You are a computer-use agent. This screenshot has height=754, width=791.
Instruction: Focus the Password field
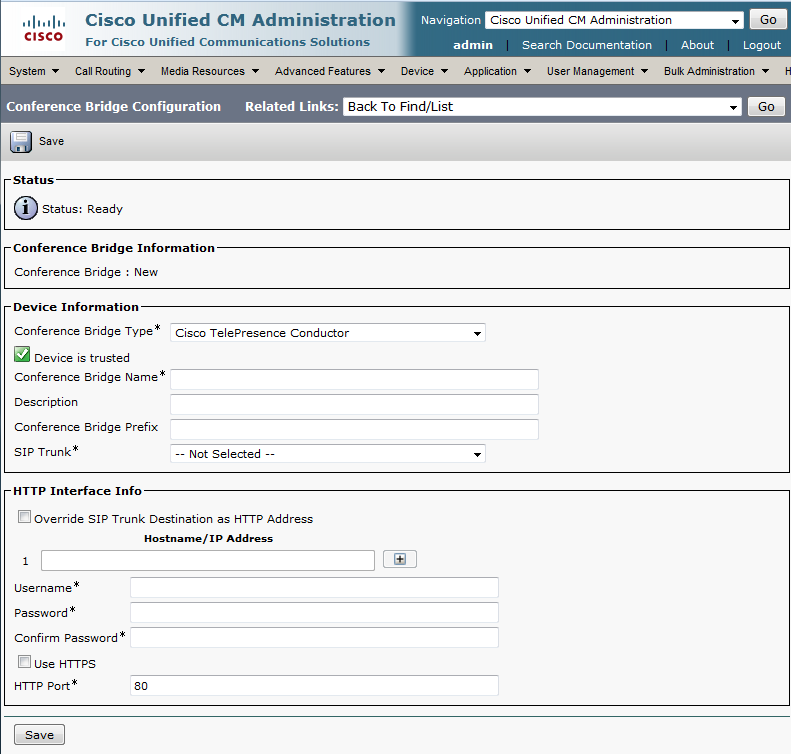click(x=314, y=612)
